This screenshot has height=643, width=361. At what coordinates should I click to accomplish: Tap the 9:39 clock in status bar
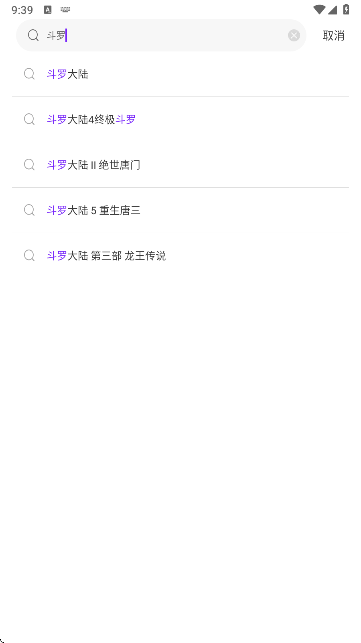tap(22, 10)
